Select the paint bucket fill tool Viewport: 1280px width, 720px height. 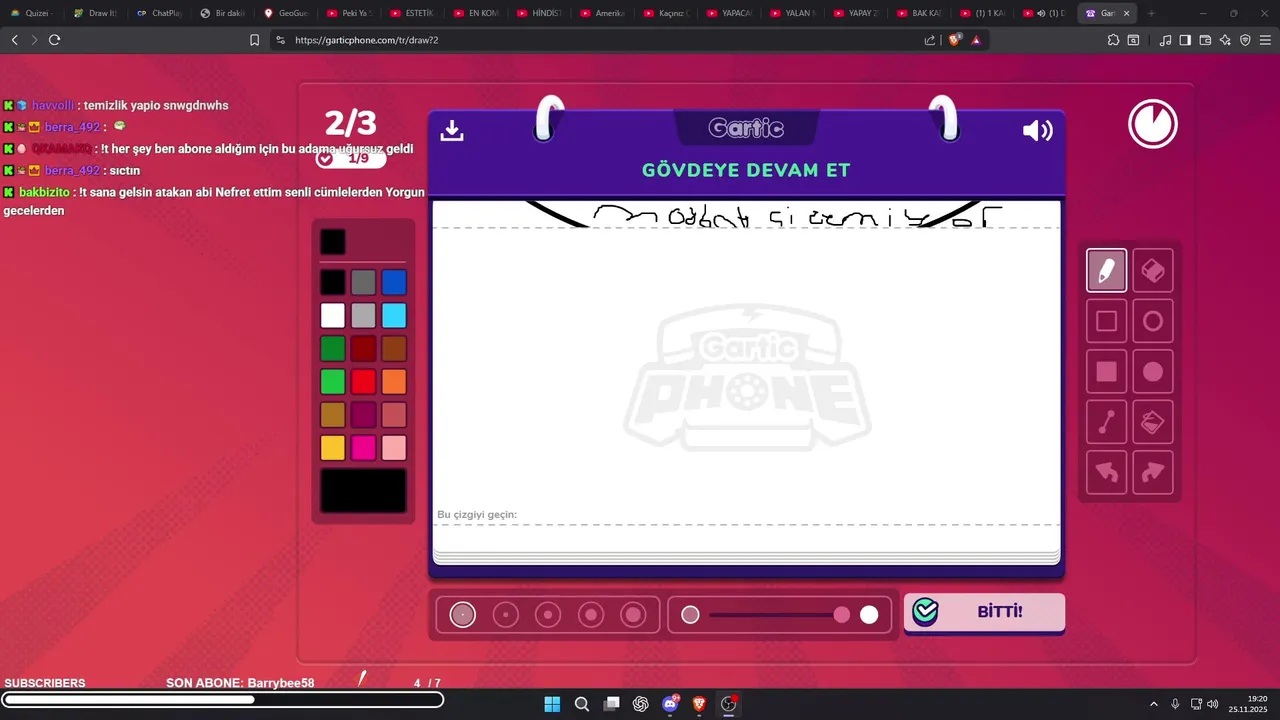[1153, 422]
